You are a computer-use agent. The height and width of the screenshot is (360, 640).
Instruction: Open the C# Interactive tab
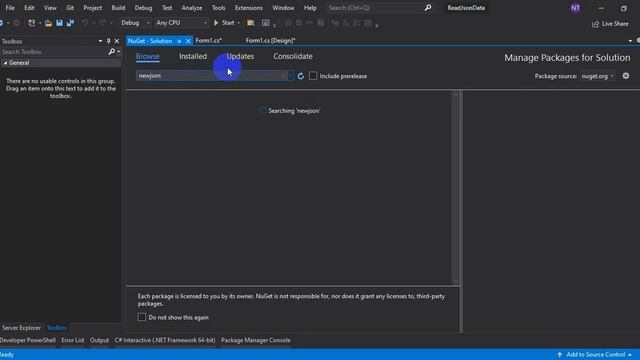(165, 340)
